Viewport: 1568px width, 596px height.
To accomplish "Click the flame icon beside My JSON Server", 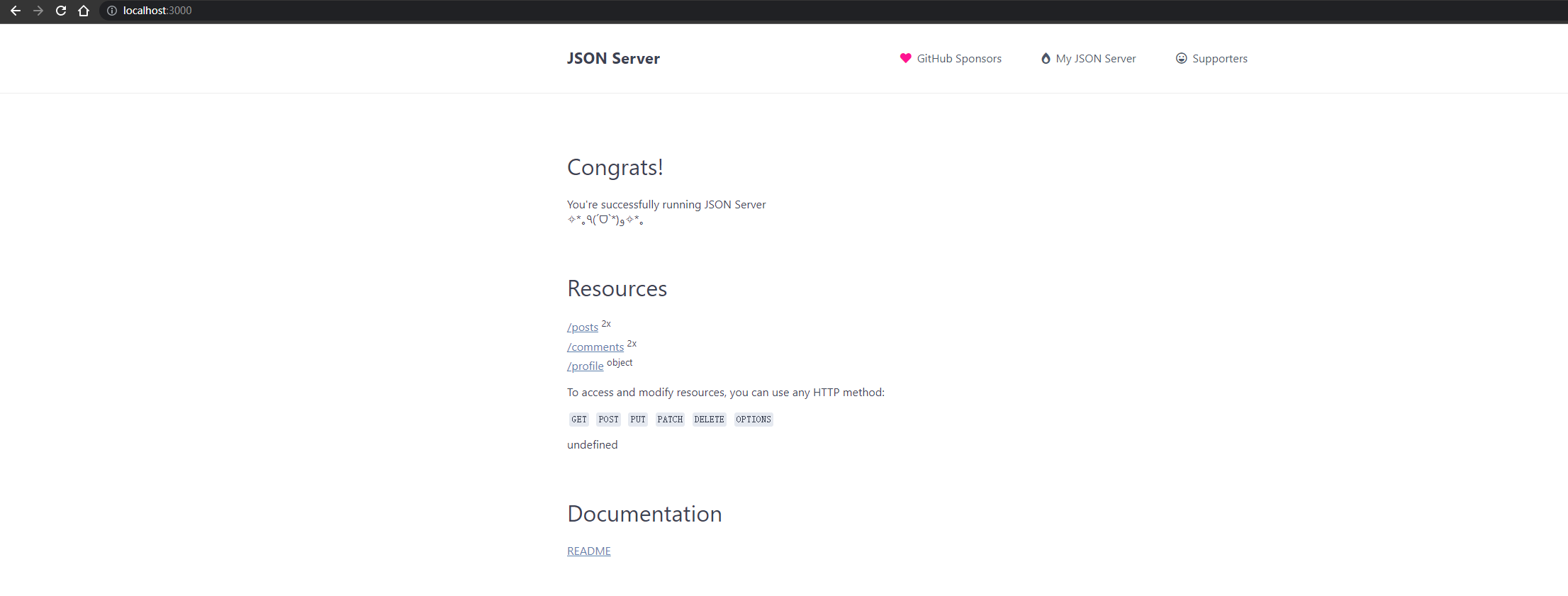I will 1046,58.
